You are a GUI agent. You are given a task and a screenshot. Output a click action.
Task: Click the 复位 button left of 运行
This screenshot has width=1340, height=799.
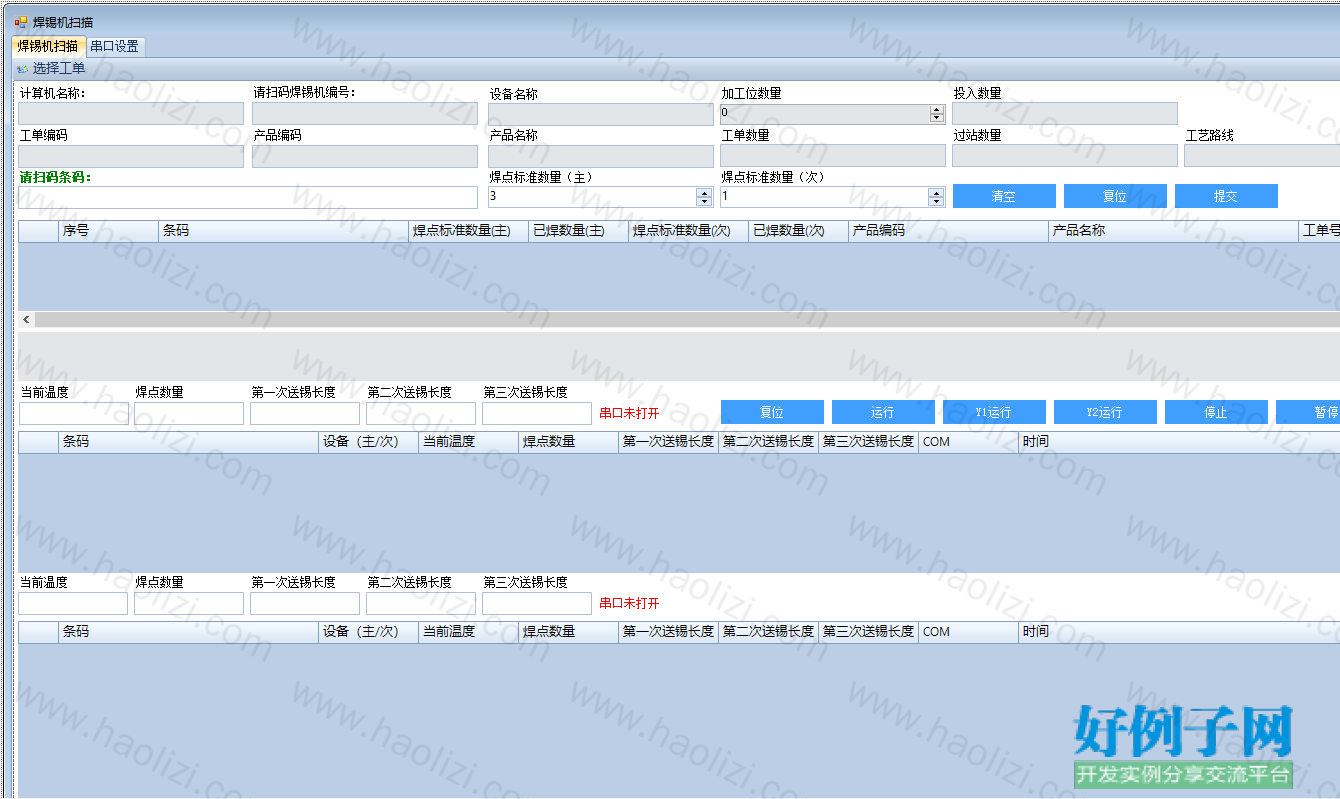[772, 412]
